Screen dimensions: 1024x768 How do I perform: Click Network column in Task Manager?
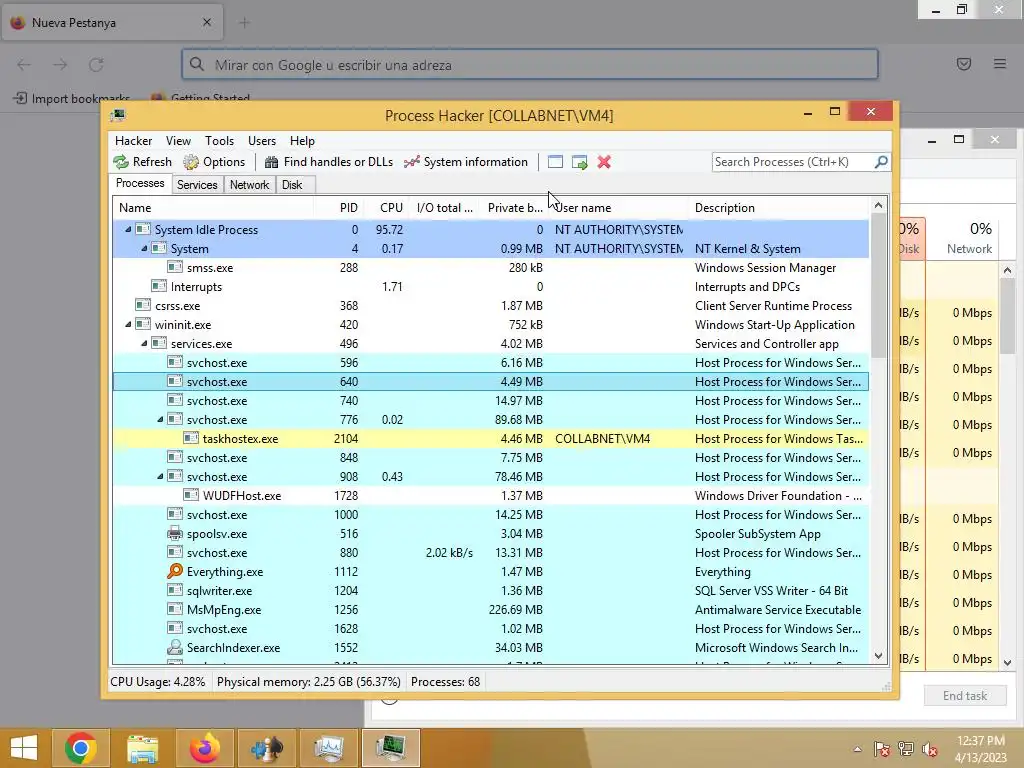click(x=969, y=238)
